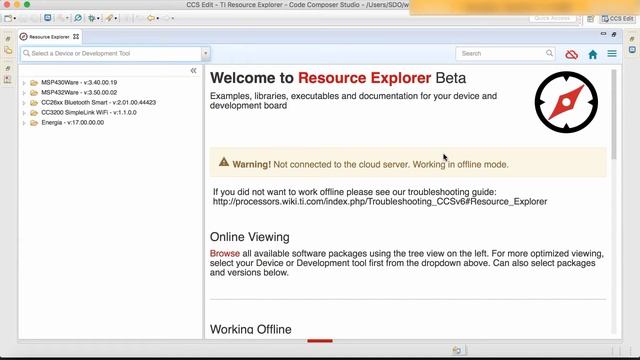Viewport: 640px width, 360px height.
Task: Expand the CC26xx Bluetooth Smart node arrow
Action: click(24, 103)
